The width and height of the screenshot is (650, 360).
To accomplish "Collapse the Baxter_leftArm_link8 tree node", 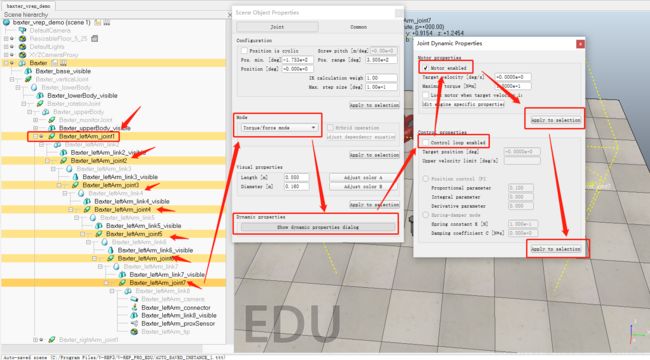I will coord(112,291).
